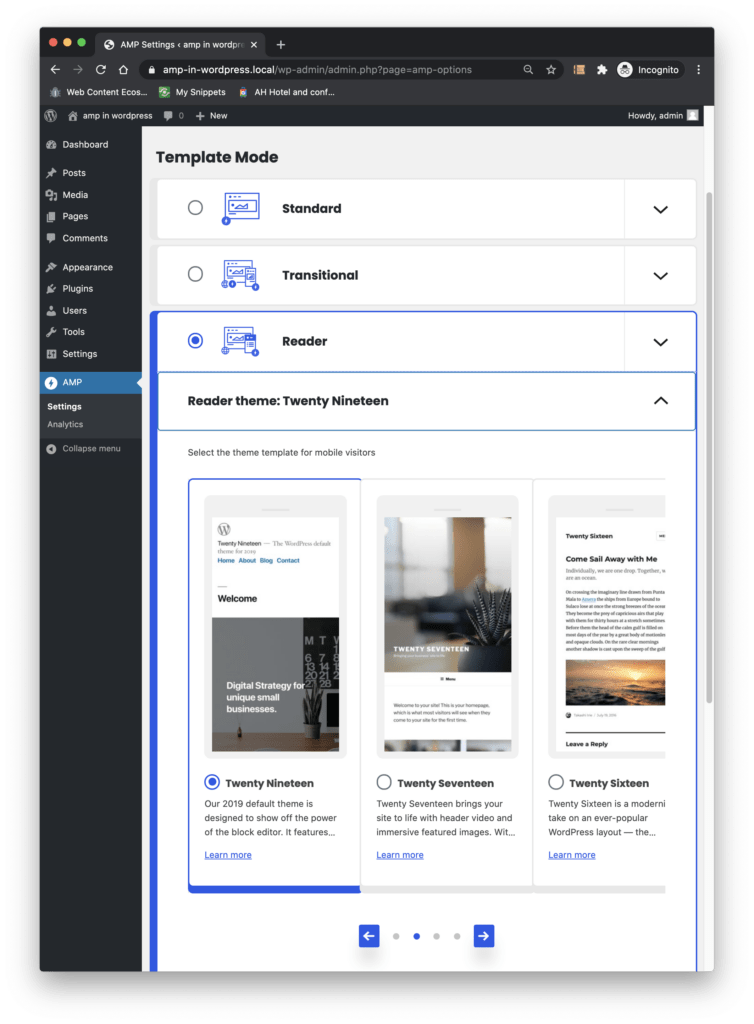Expand the Transitional mode details chevron
Viewport: 754px width, 1024px height.
tap(661, 276)
